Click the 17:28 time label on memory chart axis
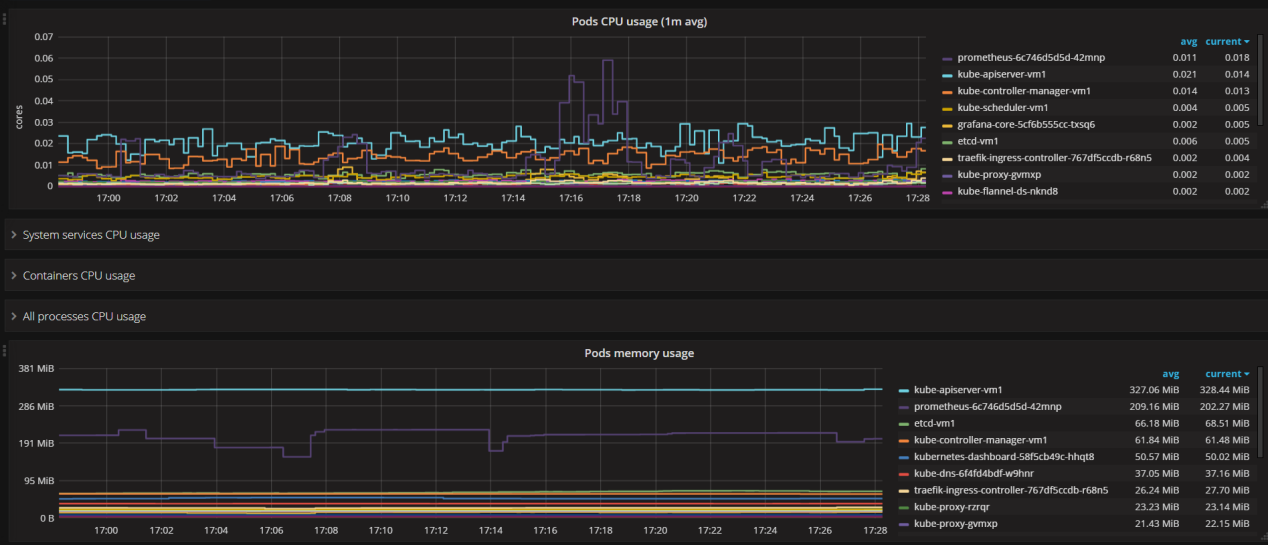This screenshot has width=1268, height=545. pos(876,530)
